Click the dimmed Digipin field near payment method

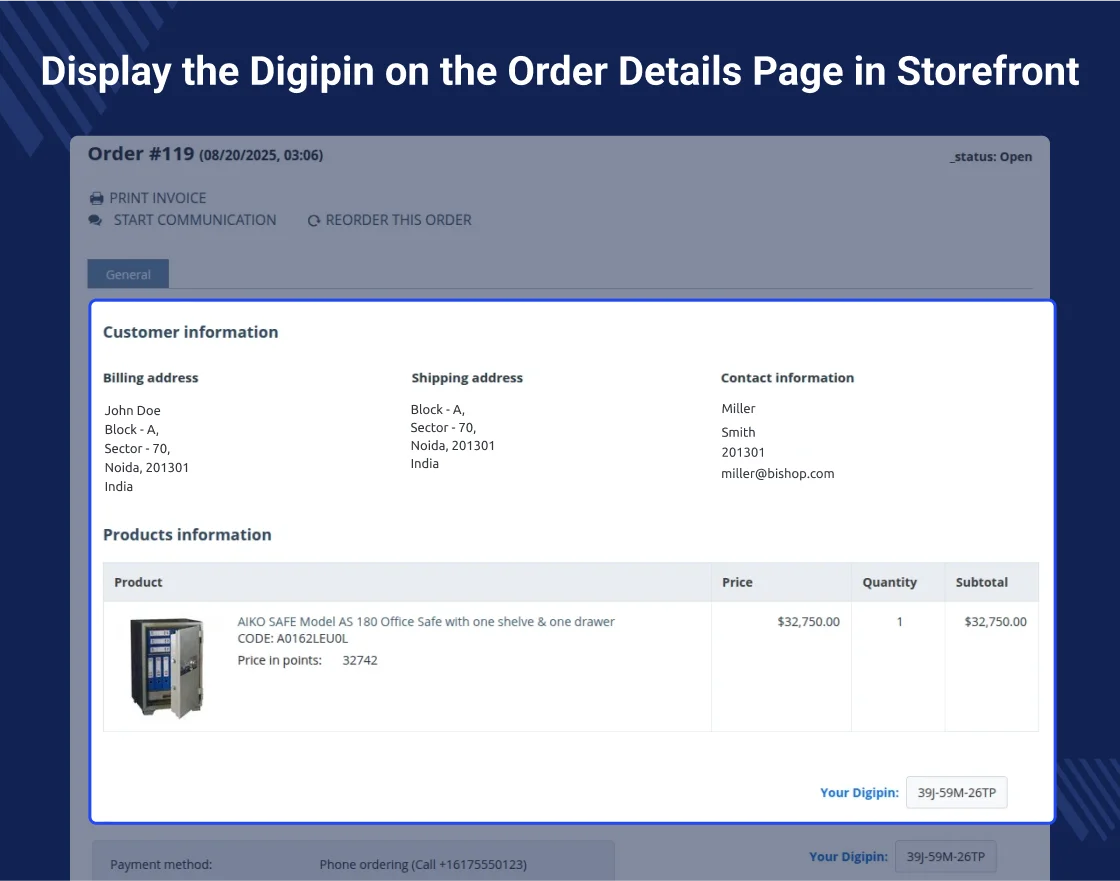(945, 856)
